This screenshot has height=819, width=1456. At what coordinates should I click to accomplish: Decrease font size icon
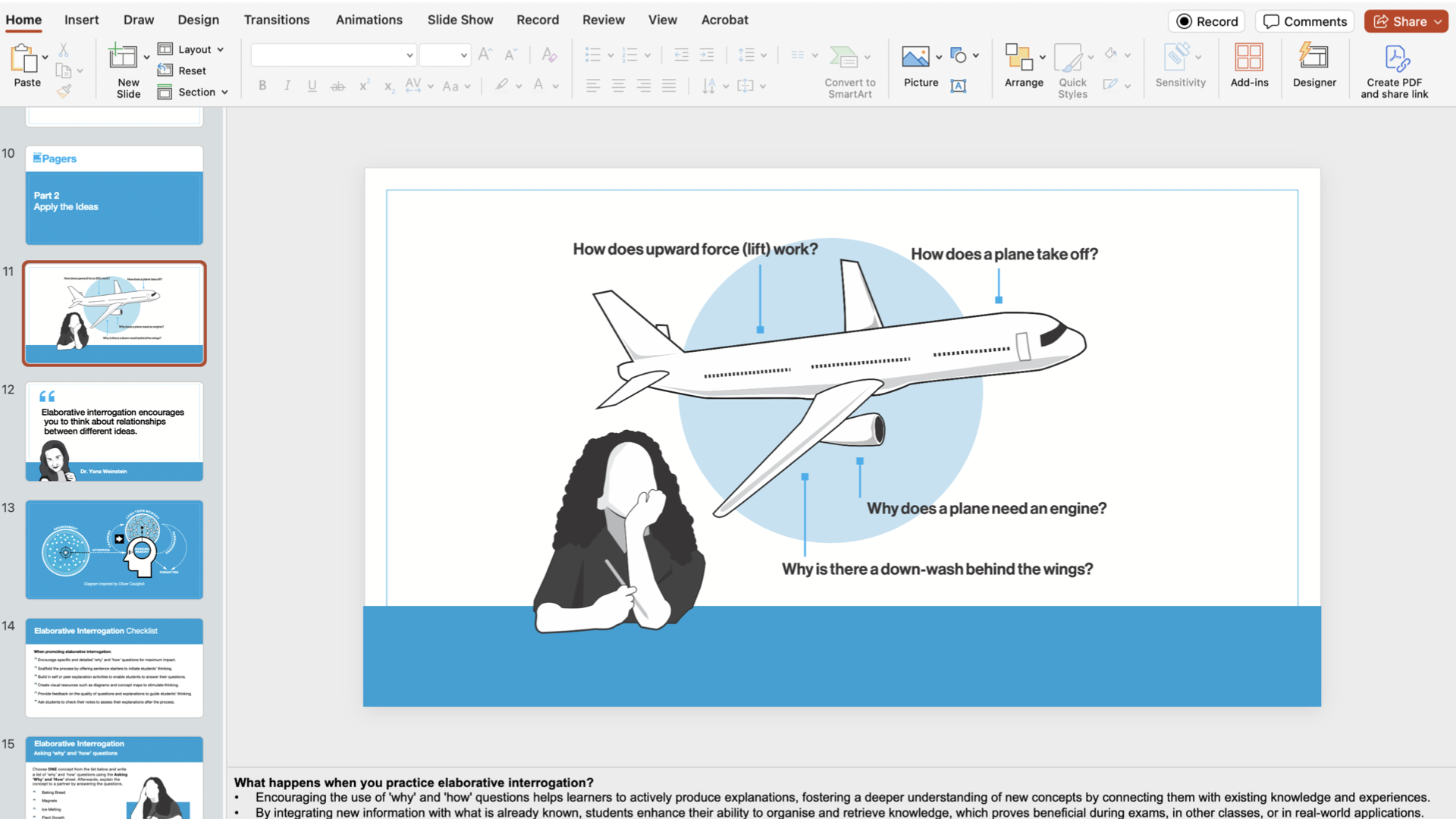click(511, 55)
